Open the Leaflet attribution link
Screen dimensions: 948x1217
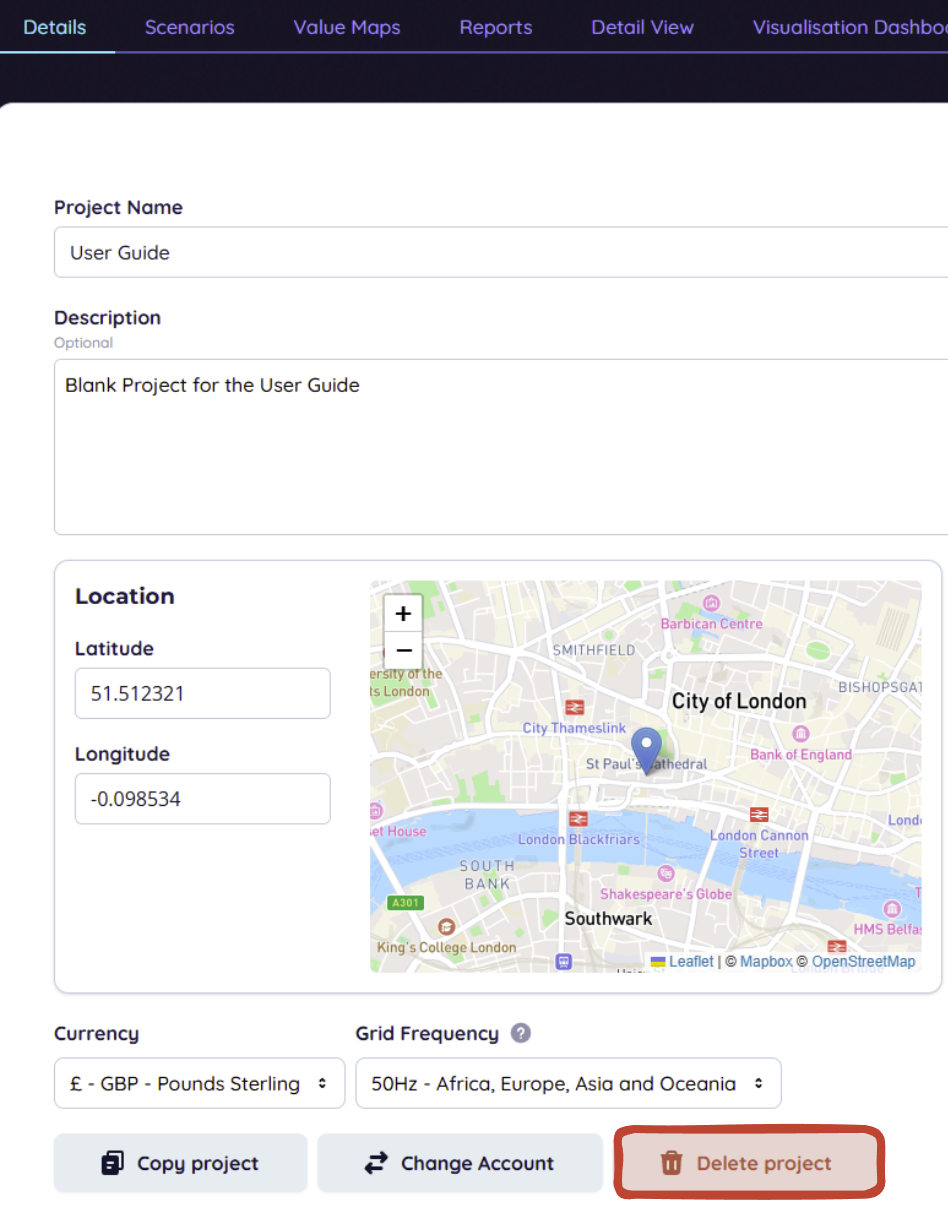691,961
